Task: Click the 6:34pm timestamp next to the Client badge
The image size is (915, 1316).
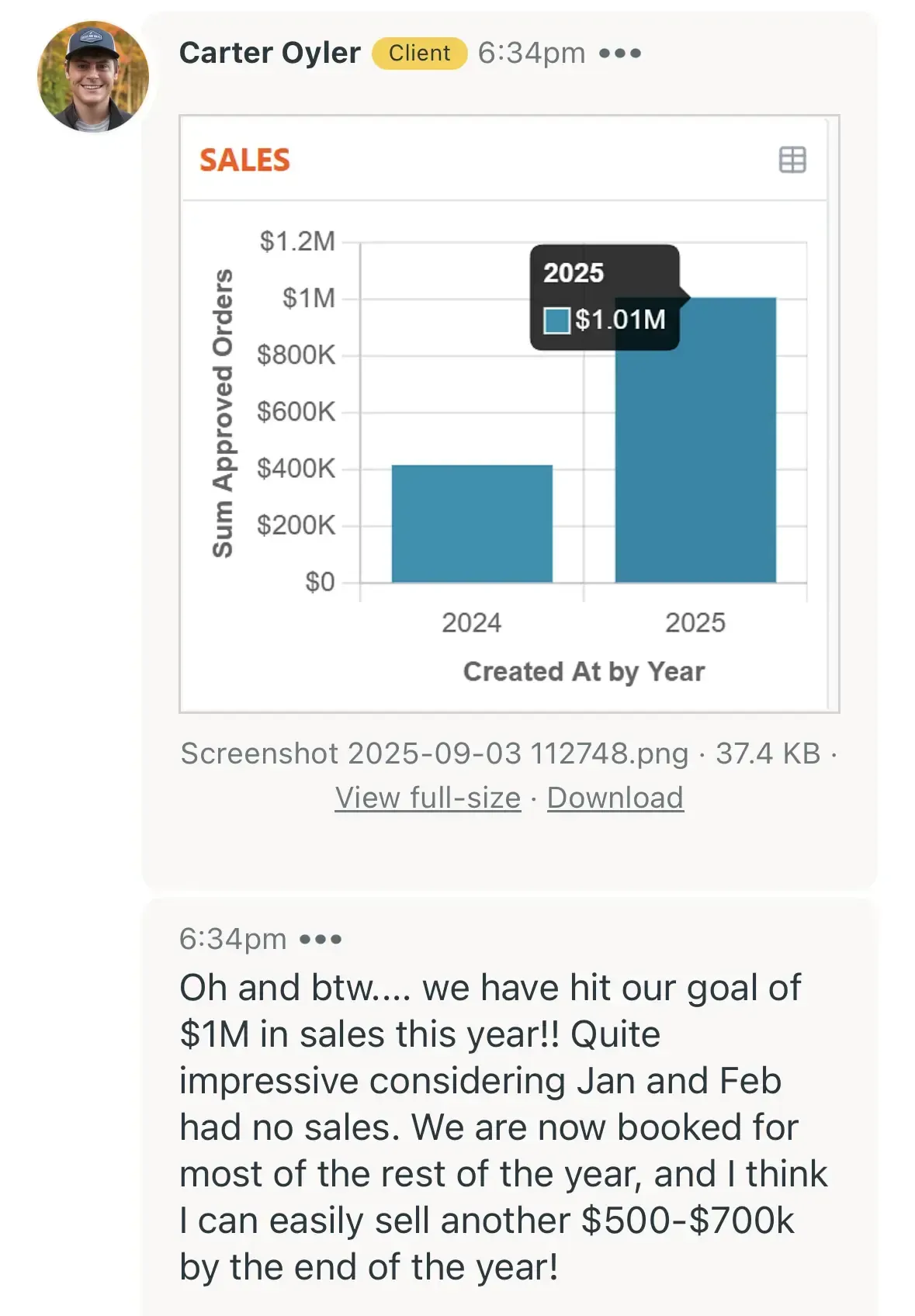Action: tap(532, 53)
